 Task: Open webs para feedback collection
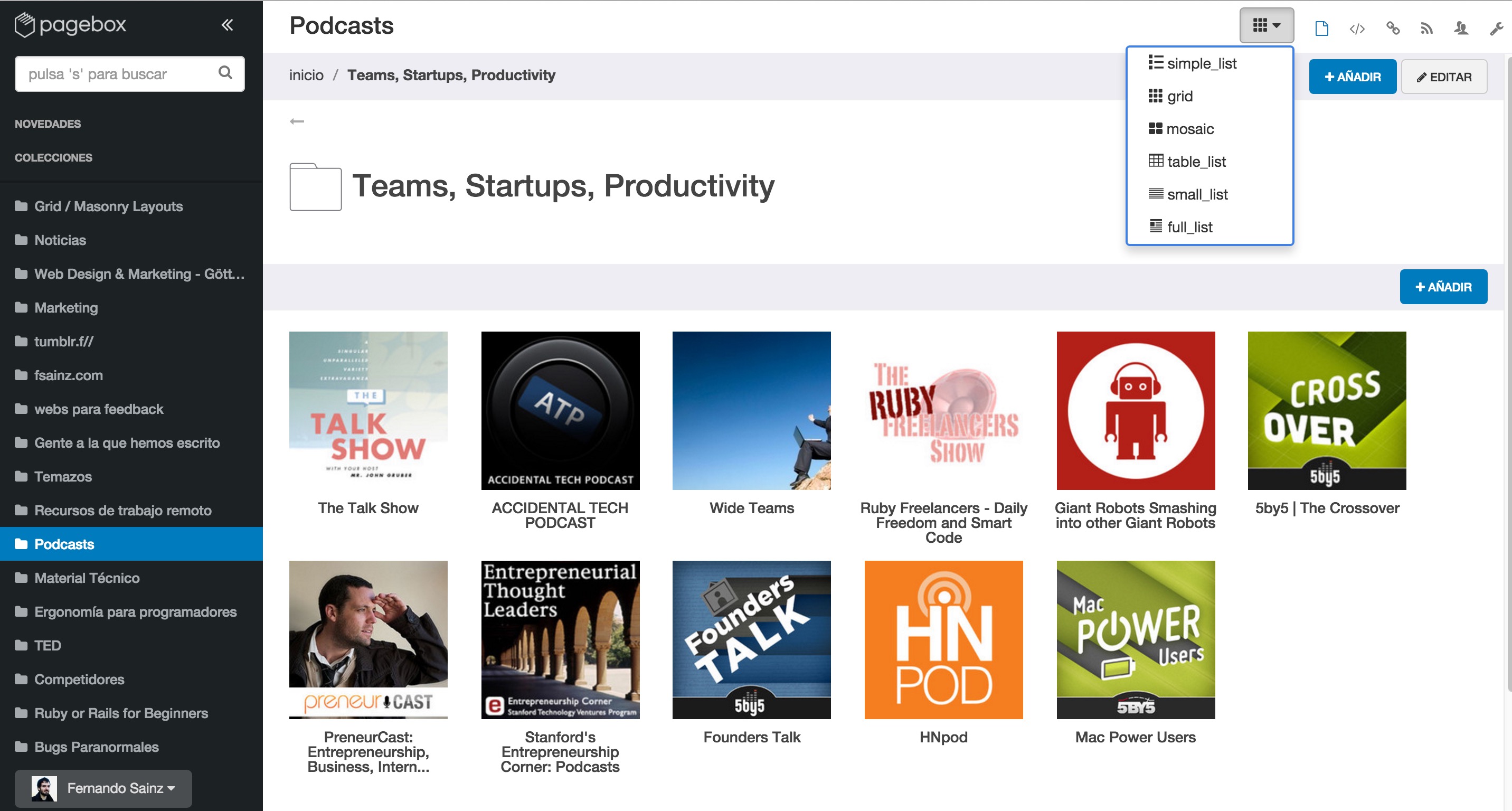pyautogui.click(x=131, y=409)
